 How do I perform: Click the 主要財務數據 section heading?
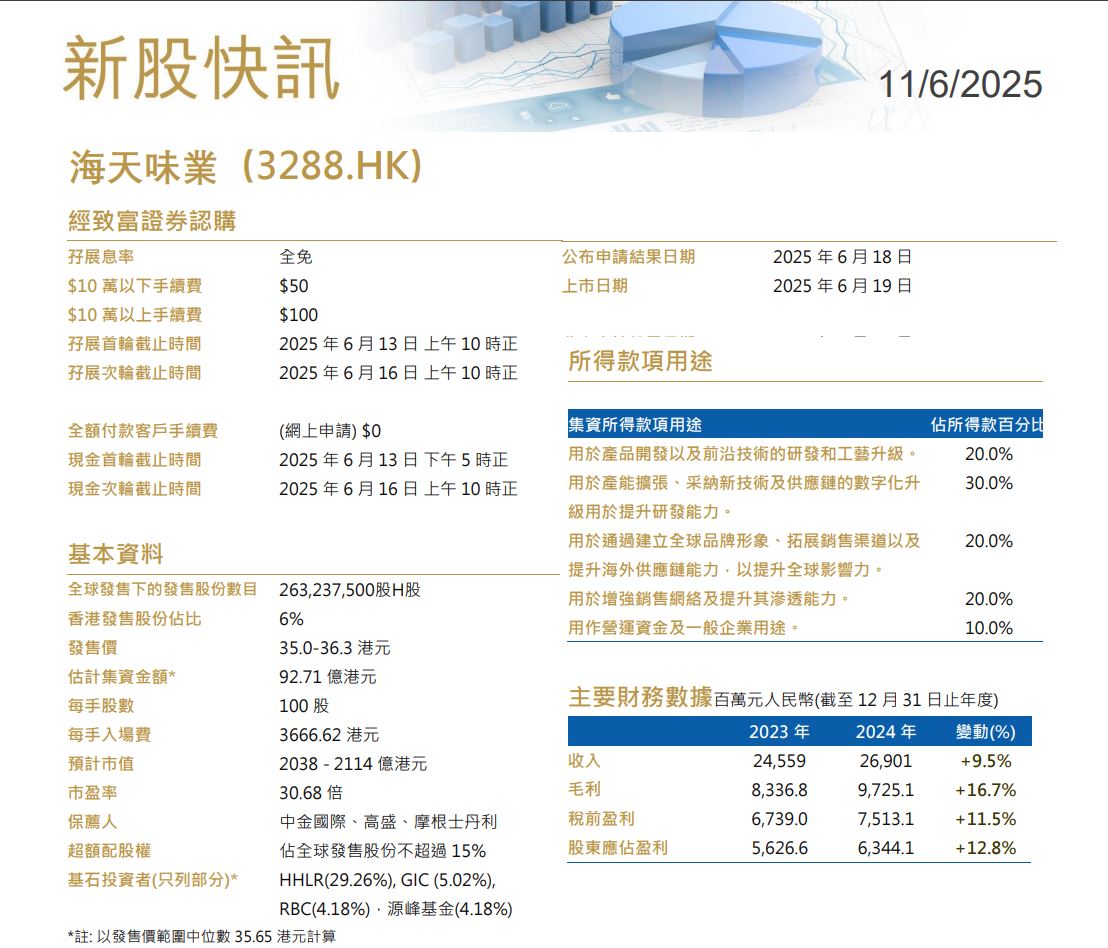tap(640, 697)
